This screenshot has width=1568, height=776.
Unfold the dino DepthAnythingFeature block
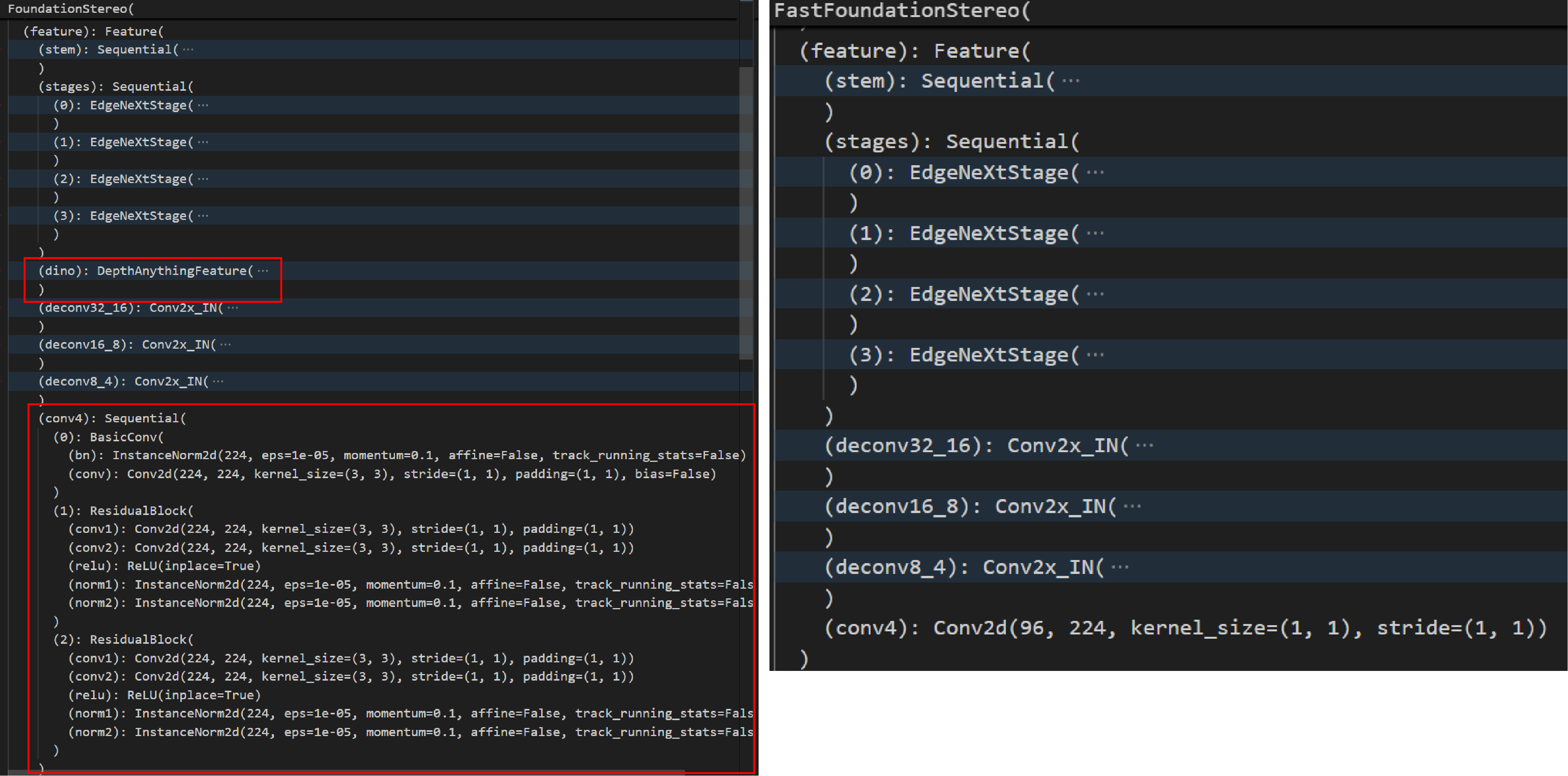pyautogui.click(x=263, y=271)
